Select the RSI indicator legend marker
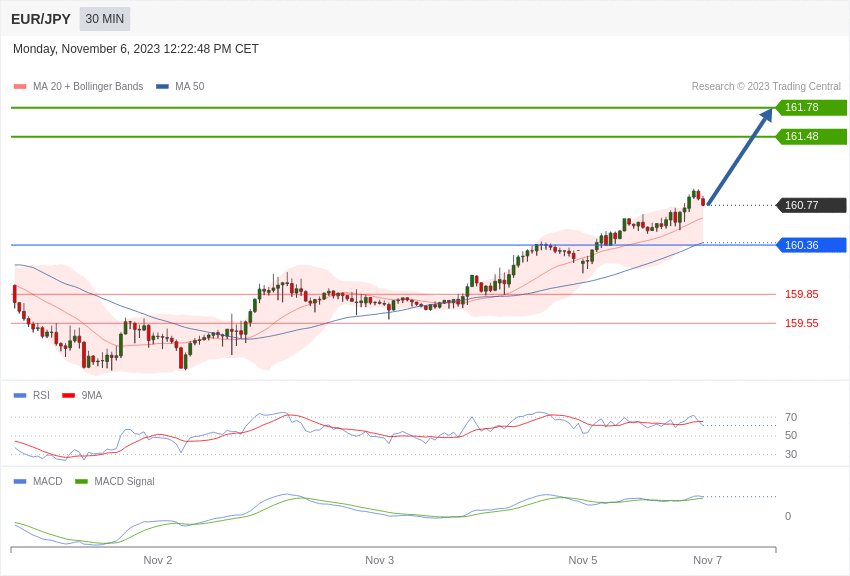The height and width of the screenshot is (576, 850). (x=18, y=395)
